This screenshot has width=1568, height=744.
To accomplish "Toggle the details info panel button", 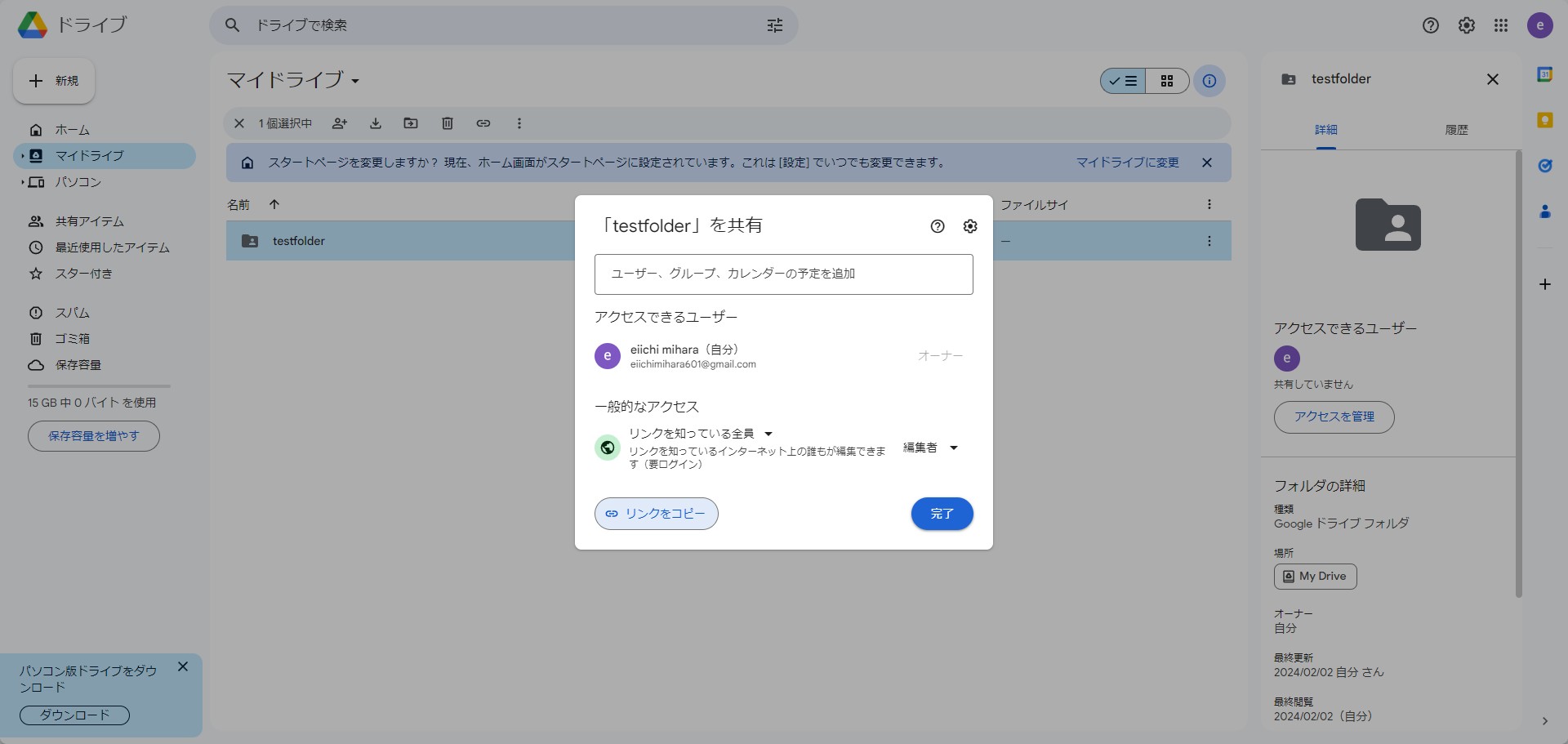I will coord(1209,81).
